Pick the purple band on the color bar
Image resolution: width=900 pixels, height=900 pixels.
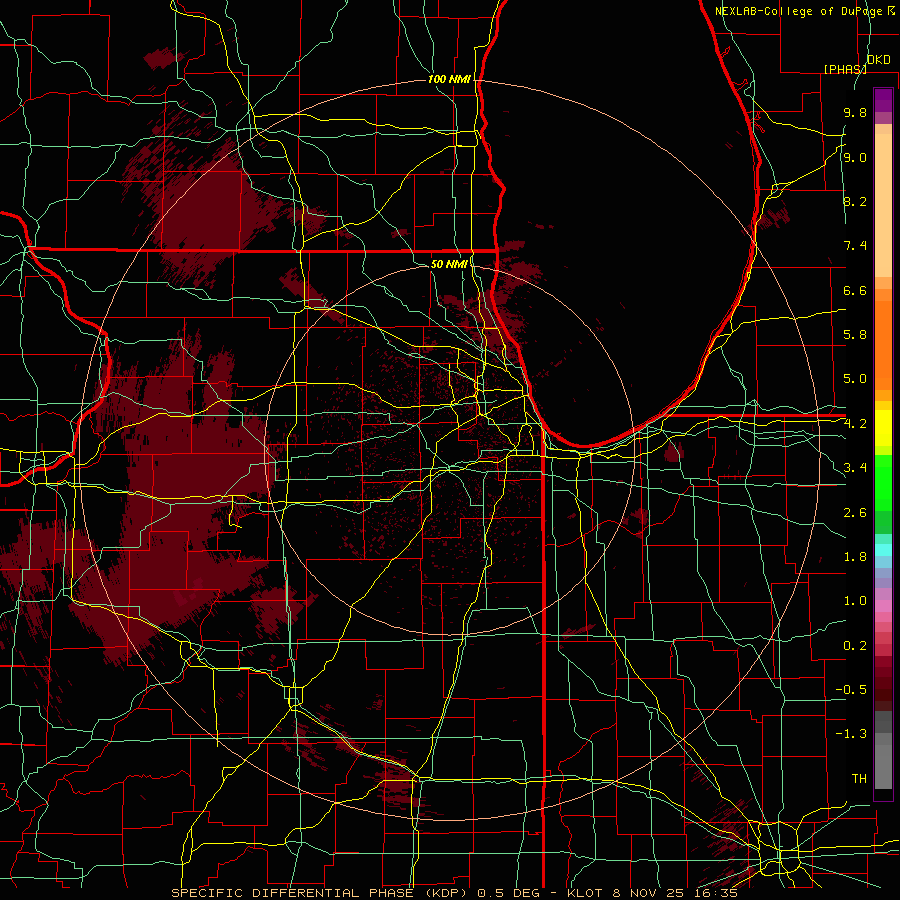[x=883, y=100]
